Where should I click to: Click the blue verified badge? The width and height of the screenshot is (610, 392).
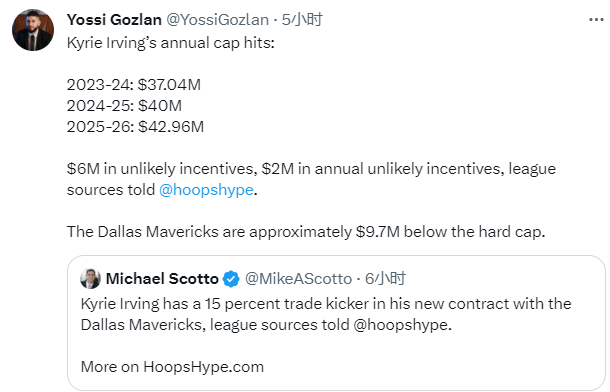[x=231, y=279]
